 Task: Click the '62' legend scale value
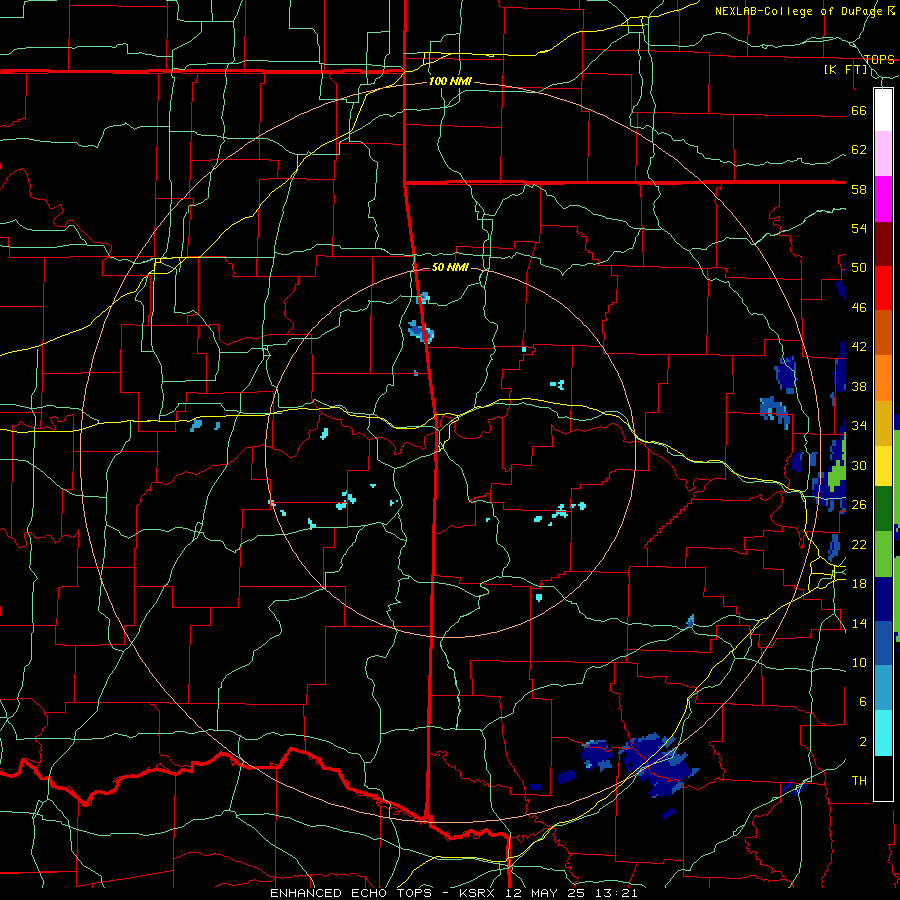pos(859,150)
